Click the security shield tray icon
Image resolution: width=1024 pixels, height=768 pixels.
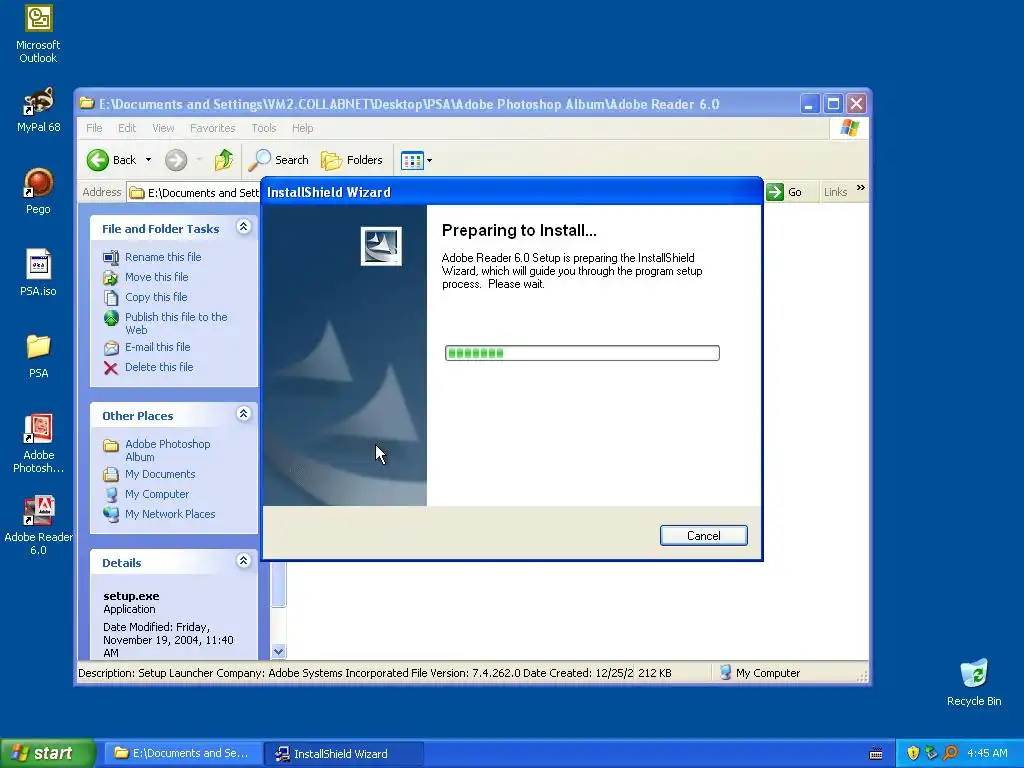tap(913, 754)
